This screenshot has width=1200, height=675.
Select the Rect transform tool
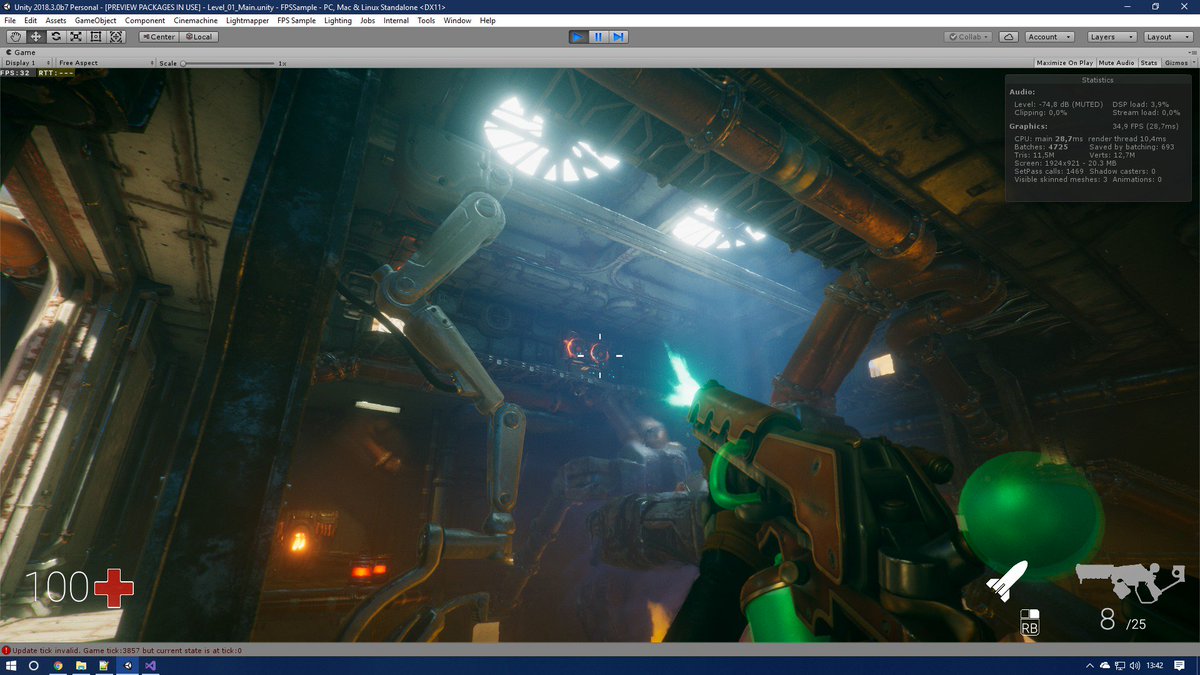96,36
